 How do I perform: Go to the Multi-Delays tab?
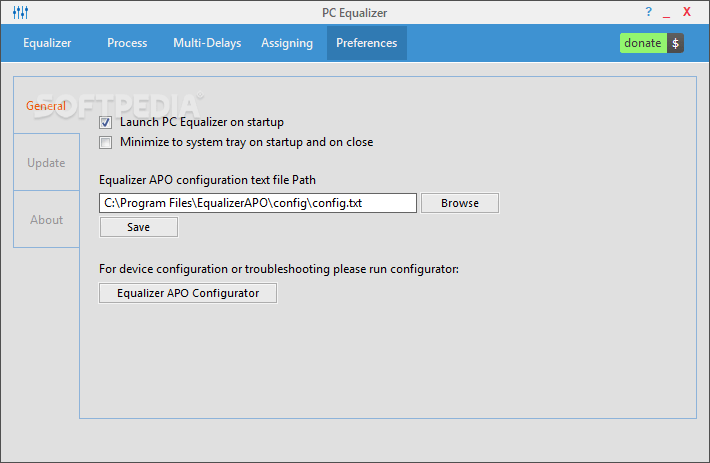207,43
